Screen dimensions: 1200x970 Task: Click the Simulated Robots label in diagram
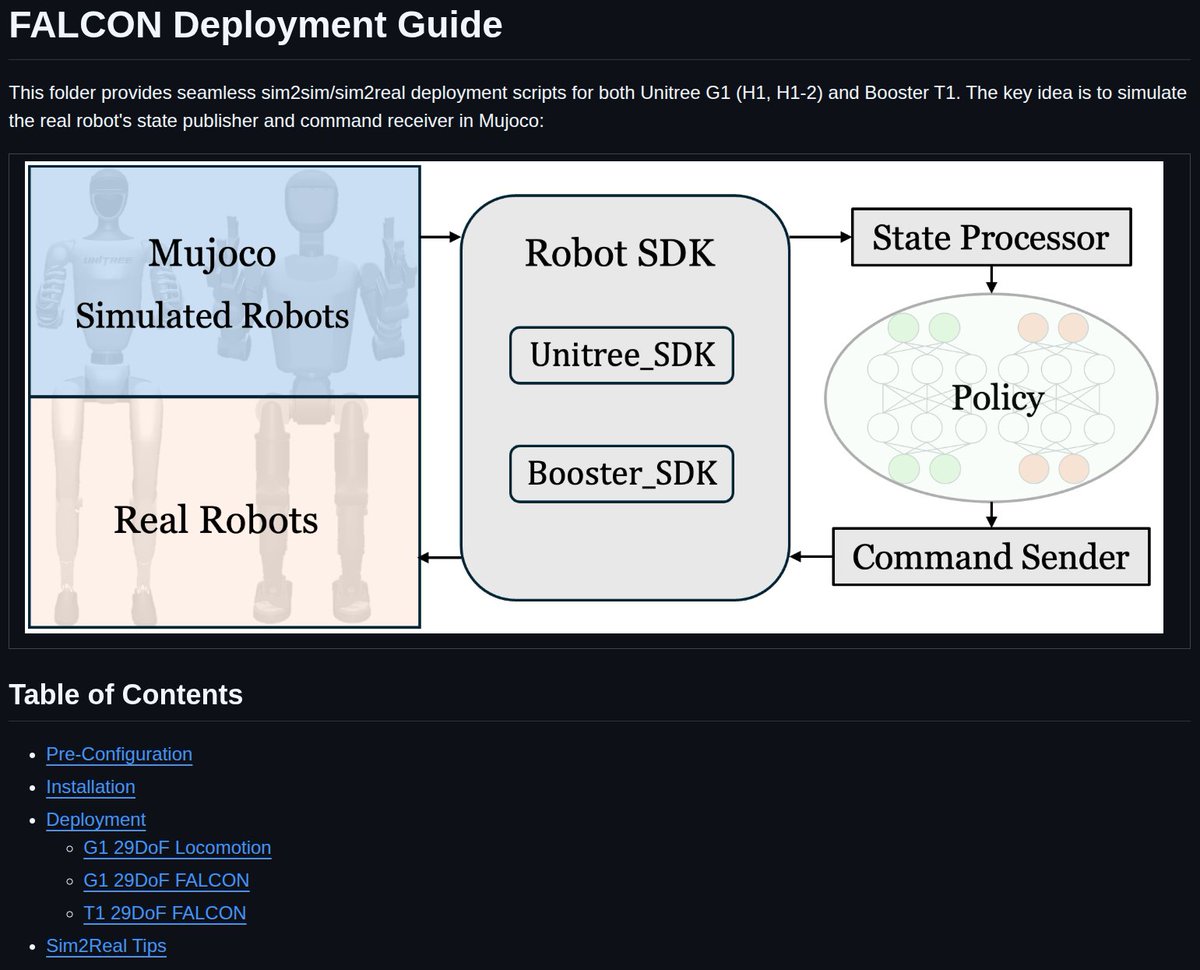click(212, 316)
